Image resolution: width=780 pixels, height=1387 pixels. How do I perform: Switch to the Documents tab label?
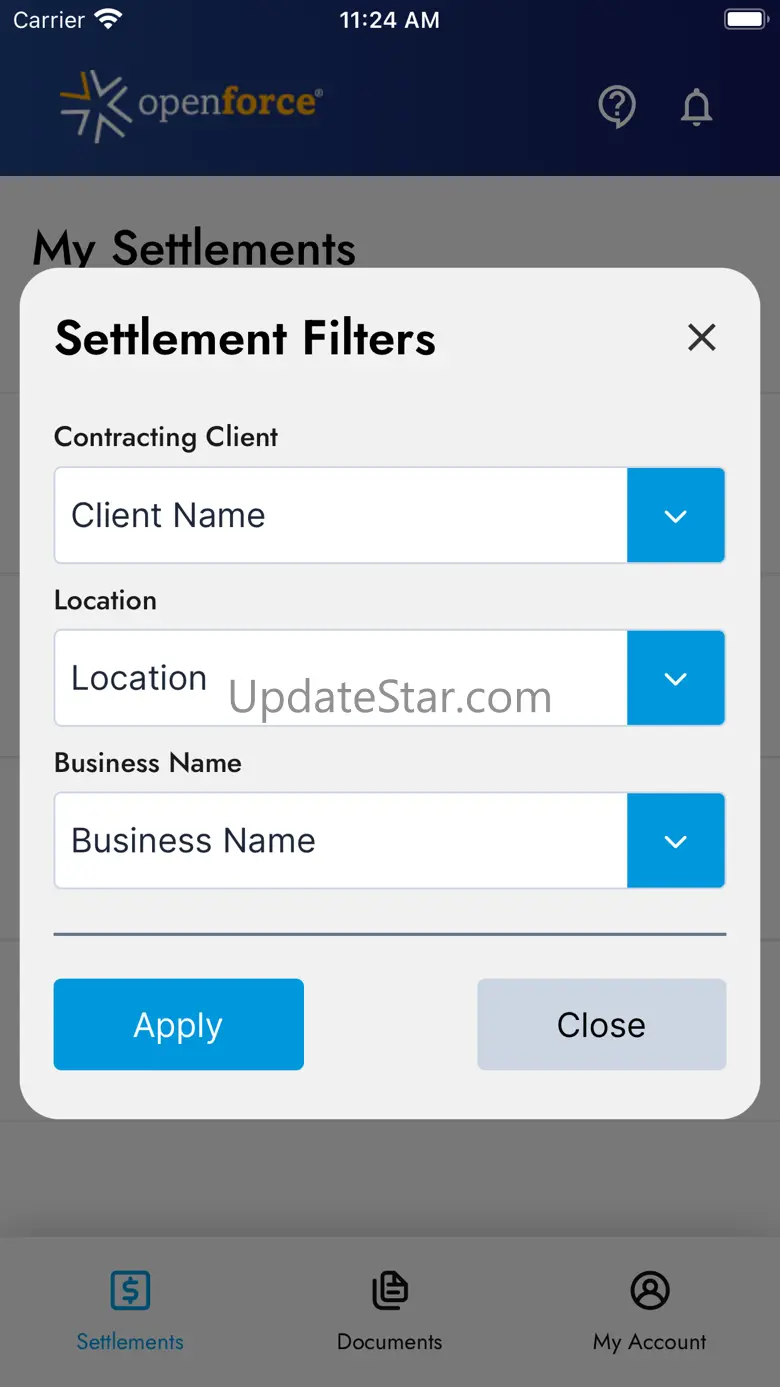(x=390, y=1342)
